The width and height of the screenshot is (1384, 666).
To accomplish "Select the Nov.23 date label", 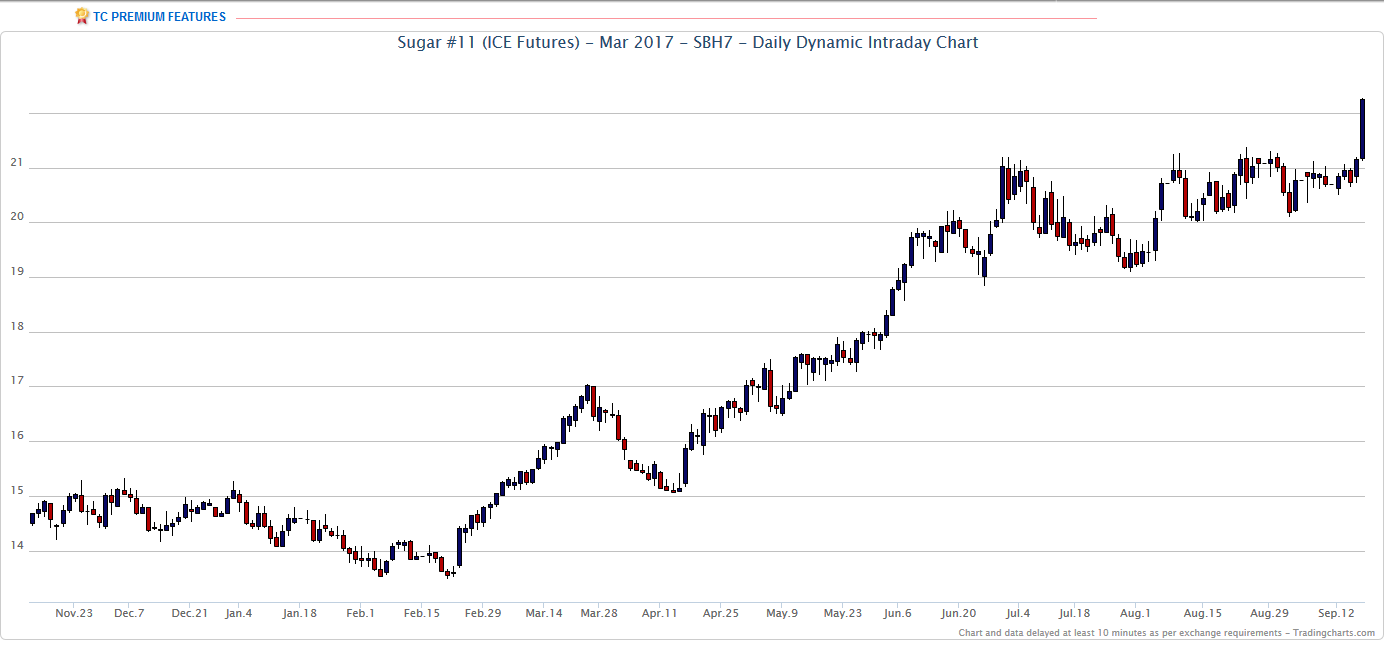I will 74,613.
